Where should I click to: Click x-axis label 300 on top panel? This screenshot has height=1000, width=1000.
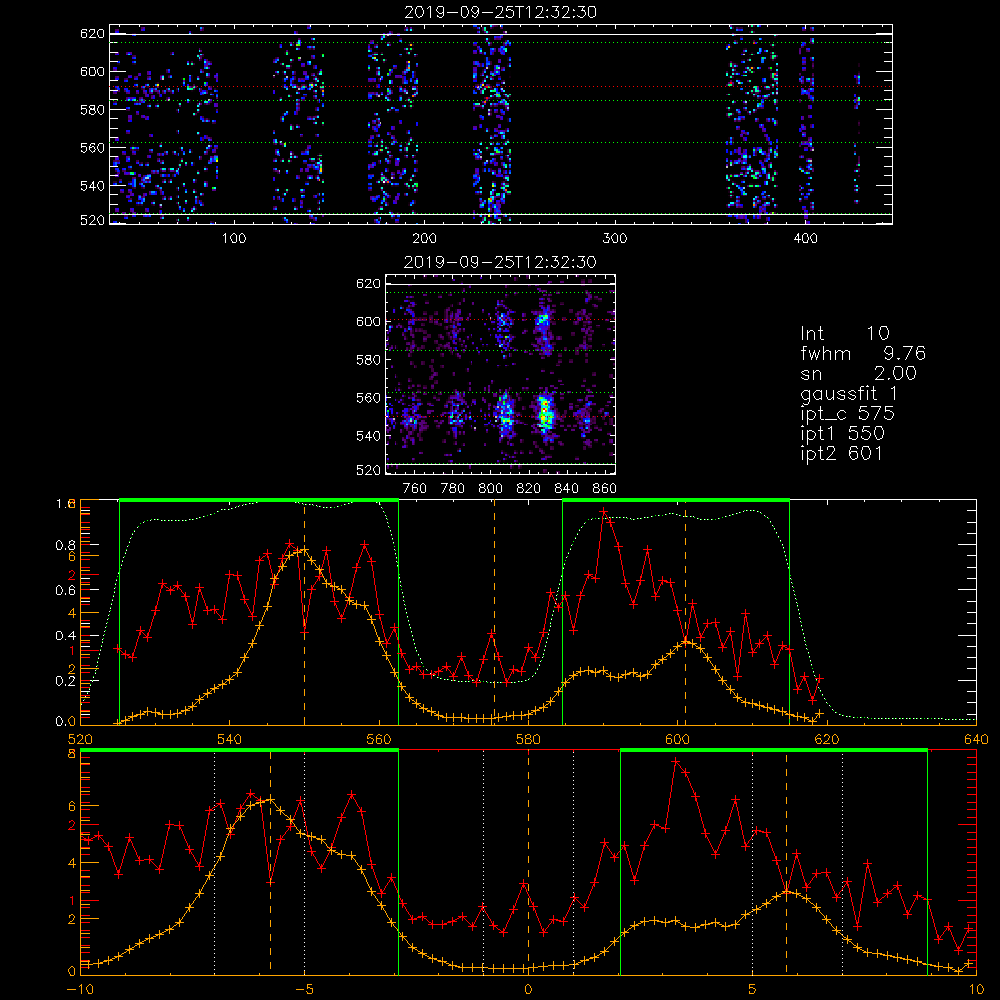614,239
